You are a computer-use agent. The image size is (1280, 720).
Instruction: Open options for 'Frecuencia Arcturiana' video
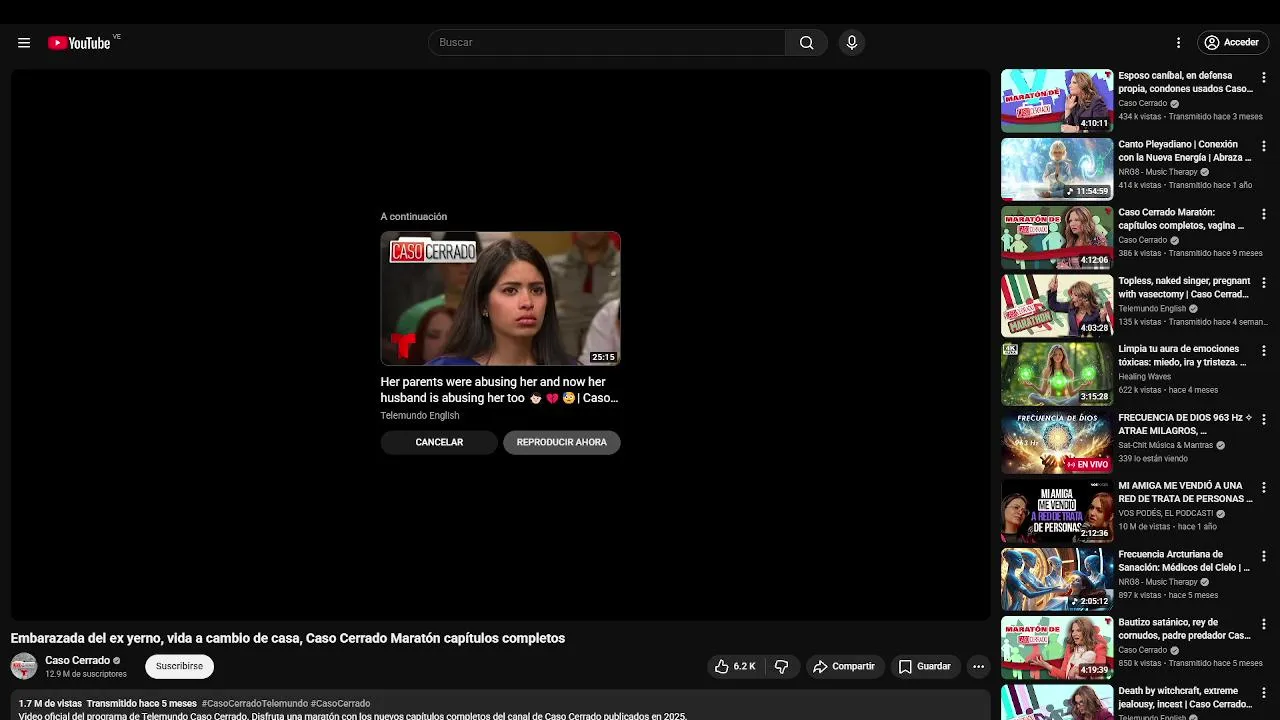point(1263,556)
